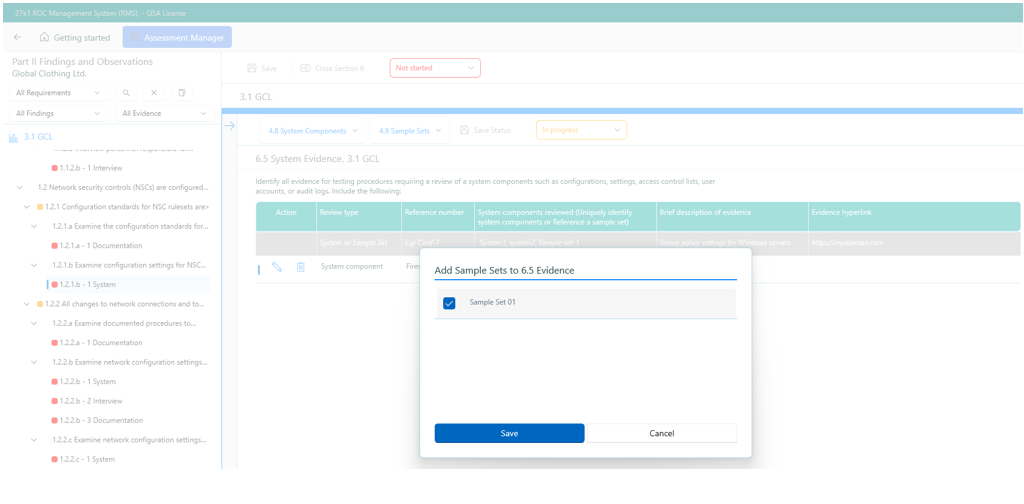Click Cancel in the Add Sample Sets dialog
This screenshot has width=1024, height=504.
pos(661,433)
